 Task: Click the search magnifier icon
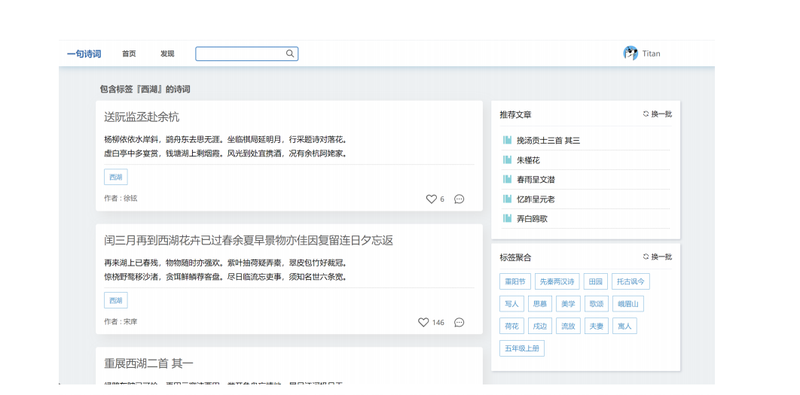click(289, 54)
